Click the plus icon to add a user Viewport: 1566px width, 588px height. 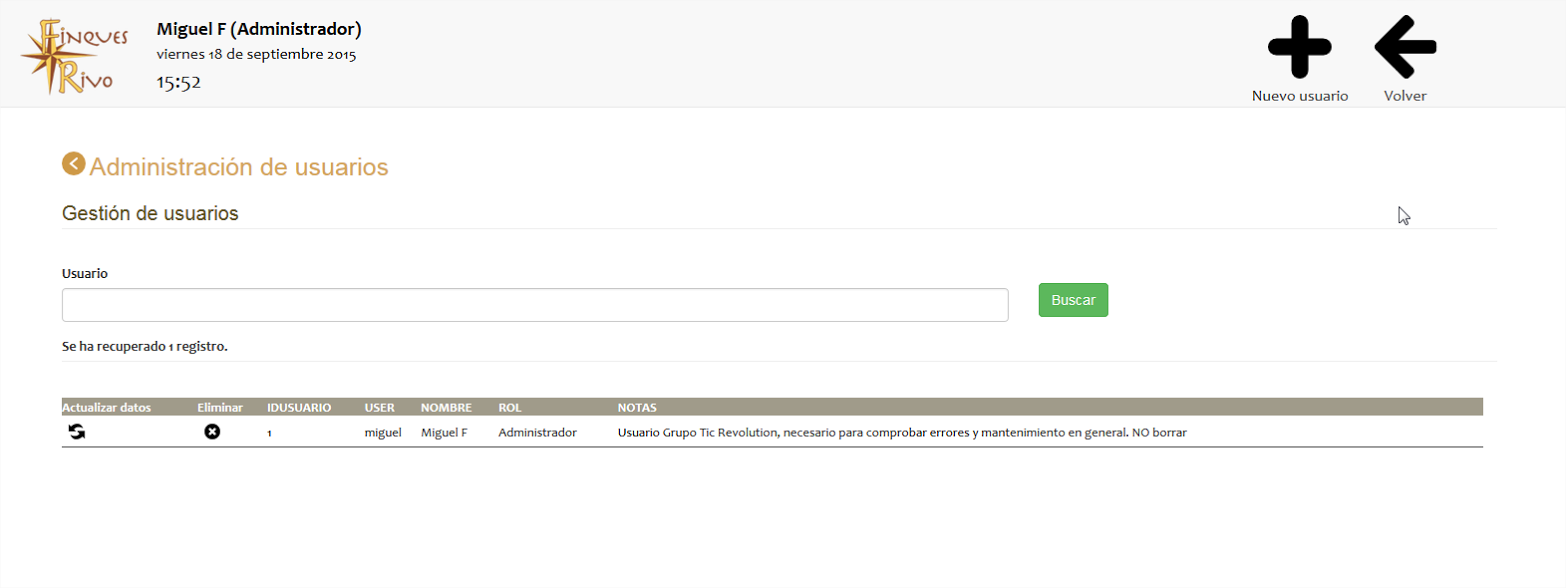[x=1299, y=47]
